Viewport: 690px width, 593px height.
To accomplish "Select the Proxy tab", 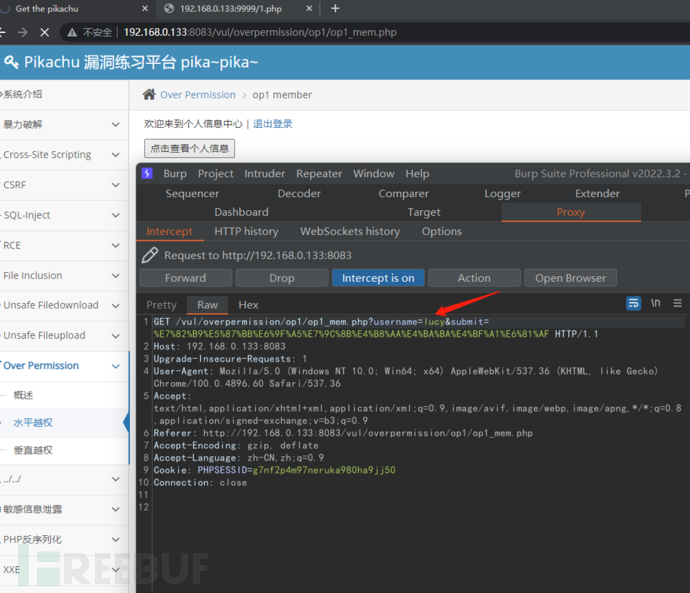I will [571, 212].
